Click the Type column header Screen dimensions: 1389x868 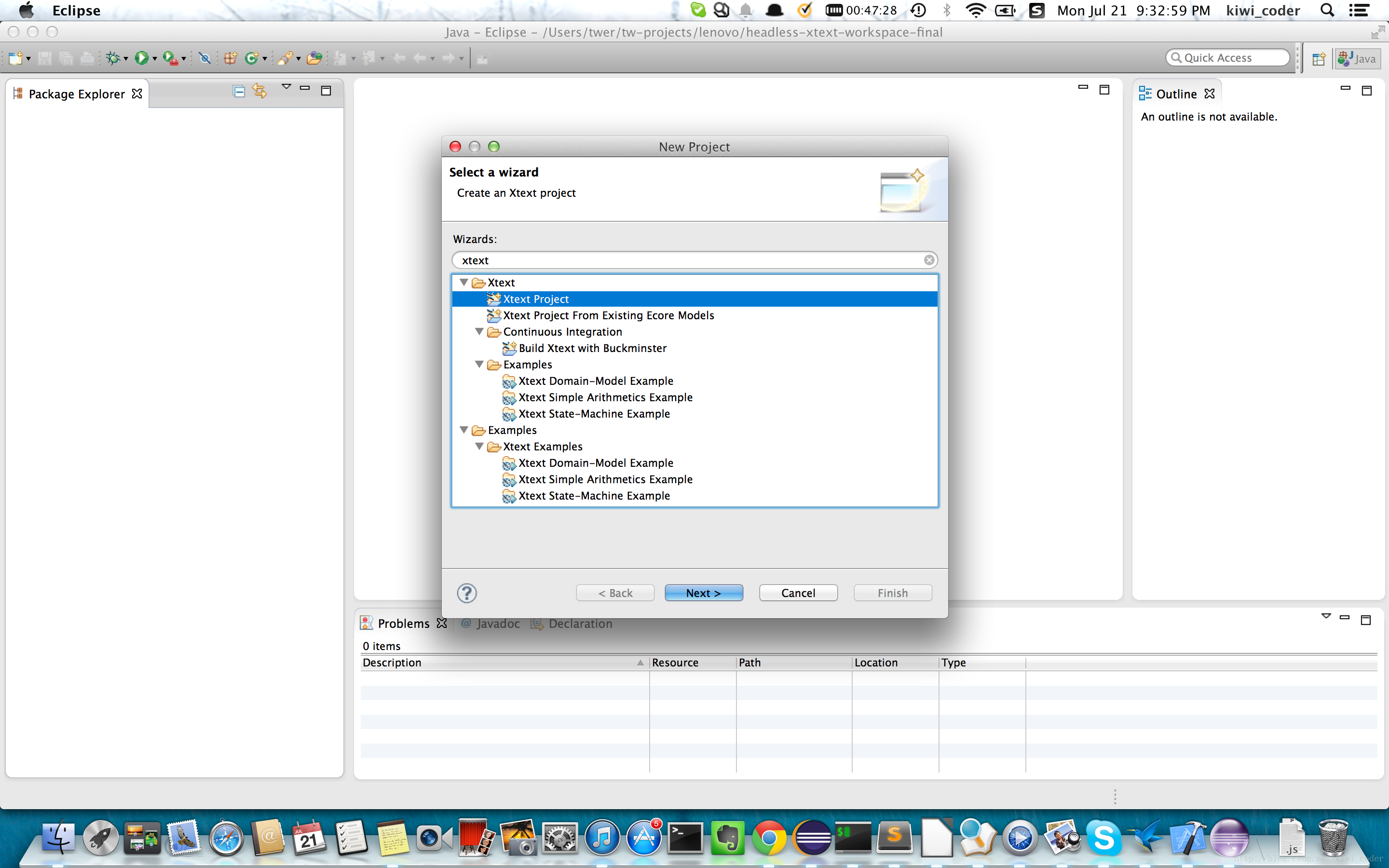coord(982,663)
